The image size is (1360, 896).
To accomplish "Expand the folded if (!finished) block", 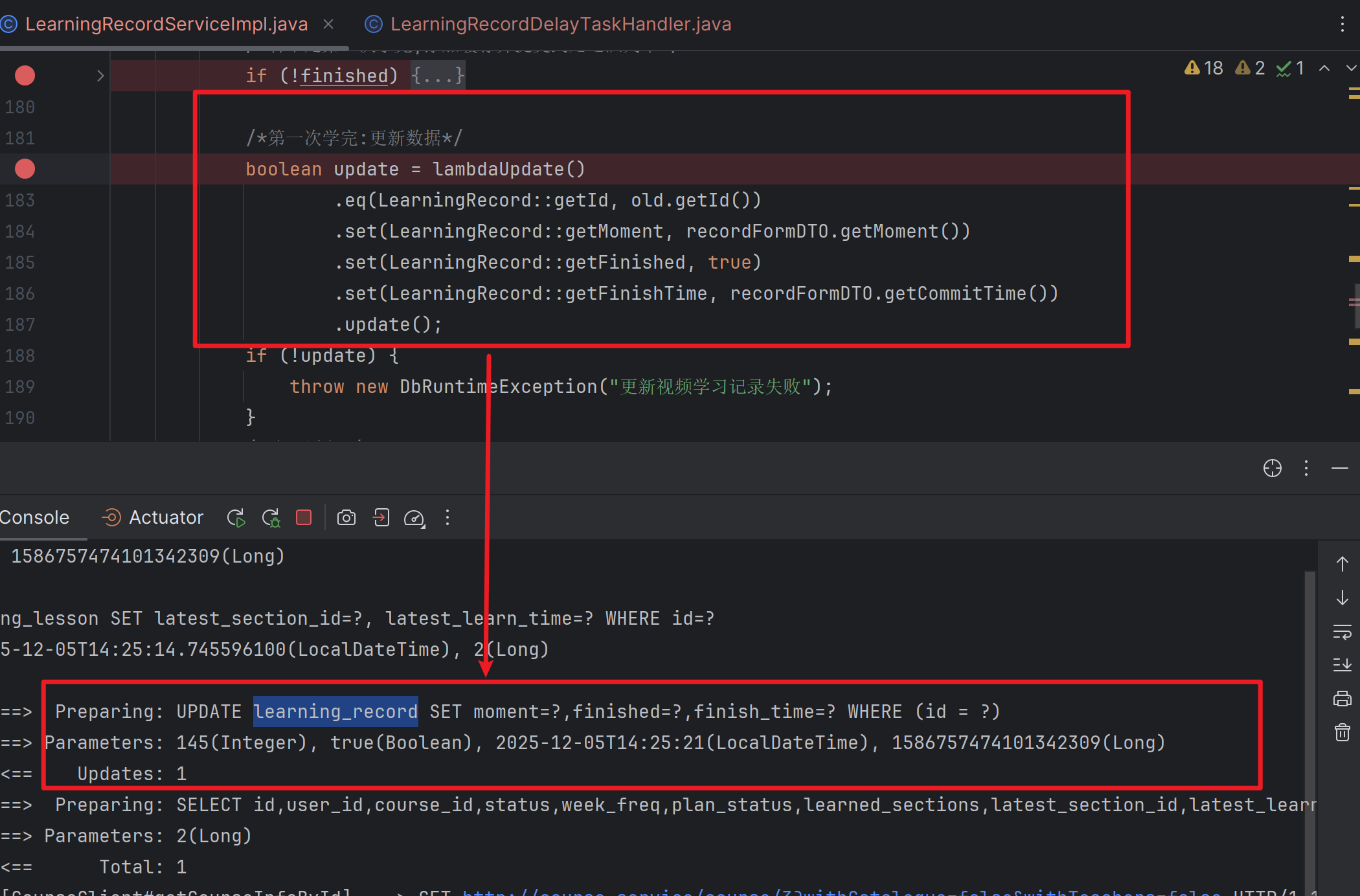I will [x=100, y=76].
